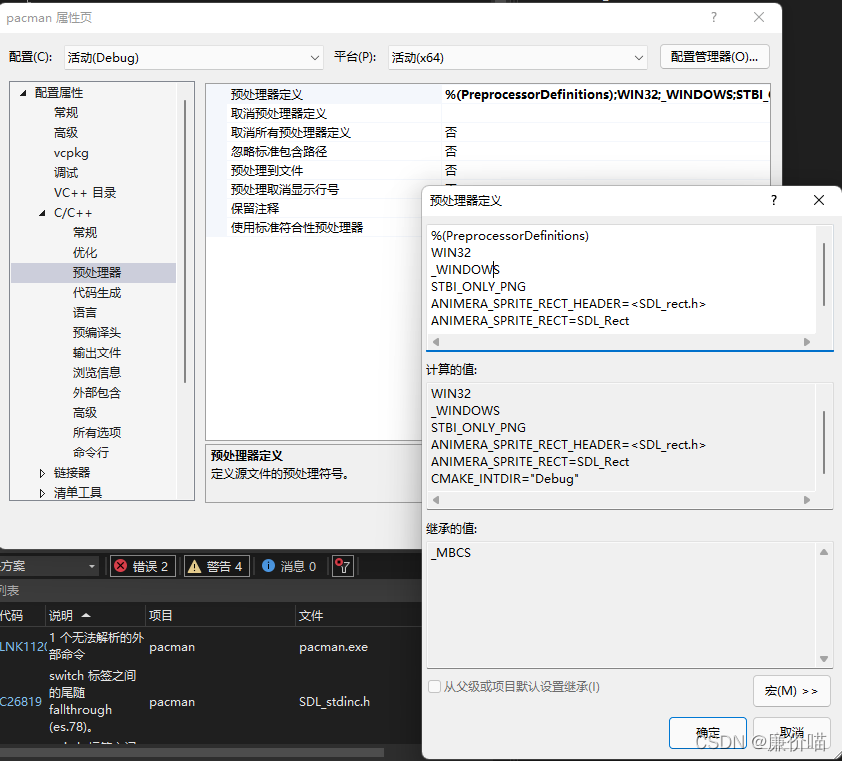This screenshot has width=842, height=761.
Task: Click right arrow of editor horizontal scrollbar
Action: click(807, 342)
